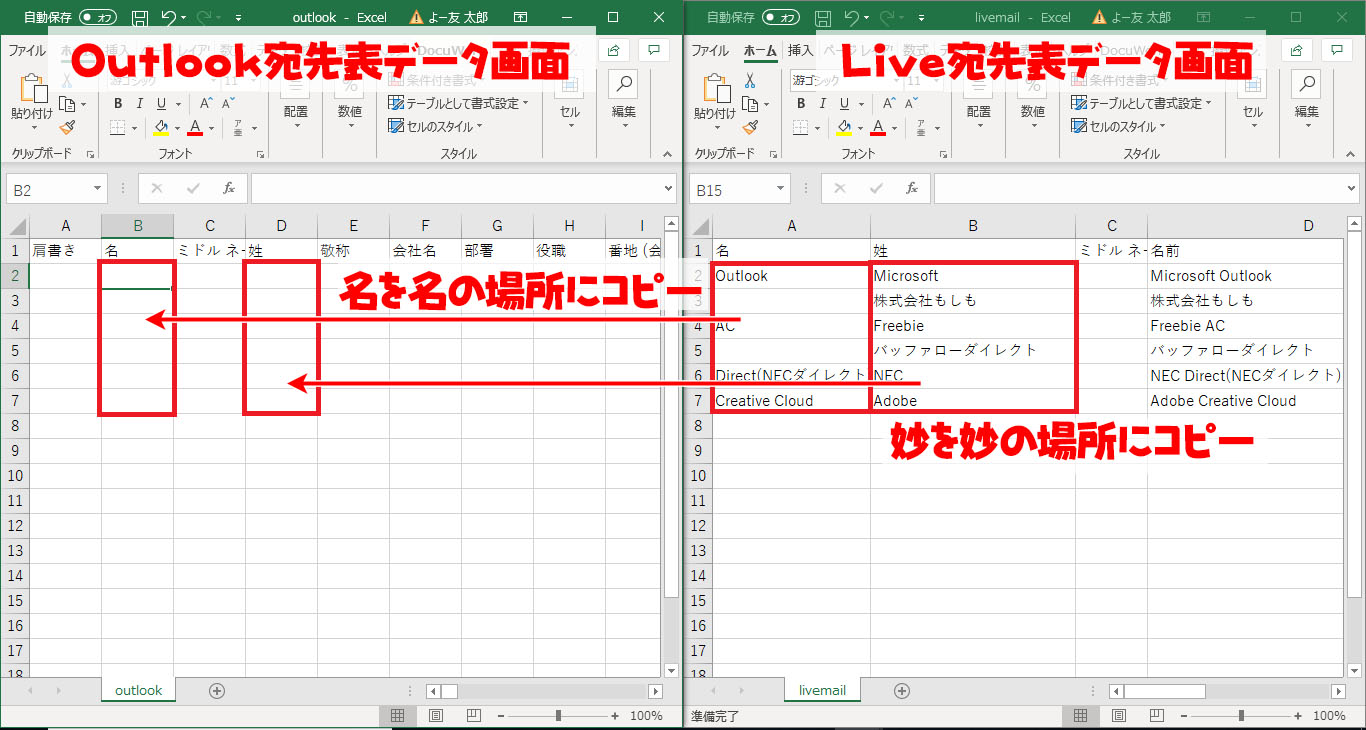Click 100% zoom level in livemail window

coord(1329,716)
